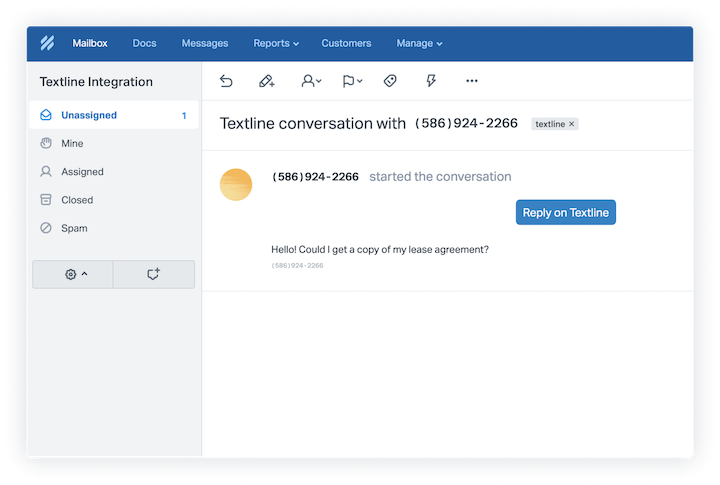Image resolution: width=720 pixels, height=485 pixels.
Task: Click the conversation subject heading
Action: point(369,124)
